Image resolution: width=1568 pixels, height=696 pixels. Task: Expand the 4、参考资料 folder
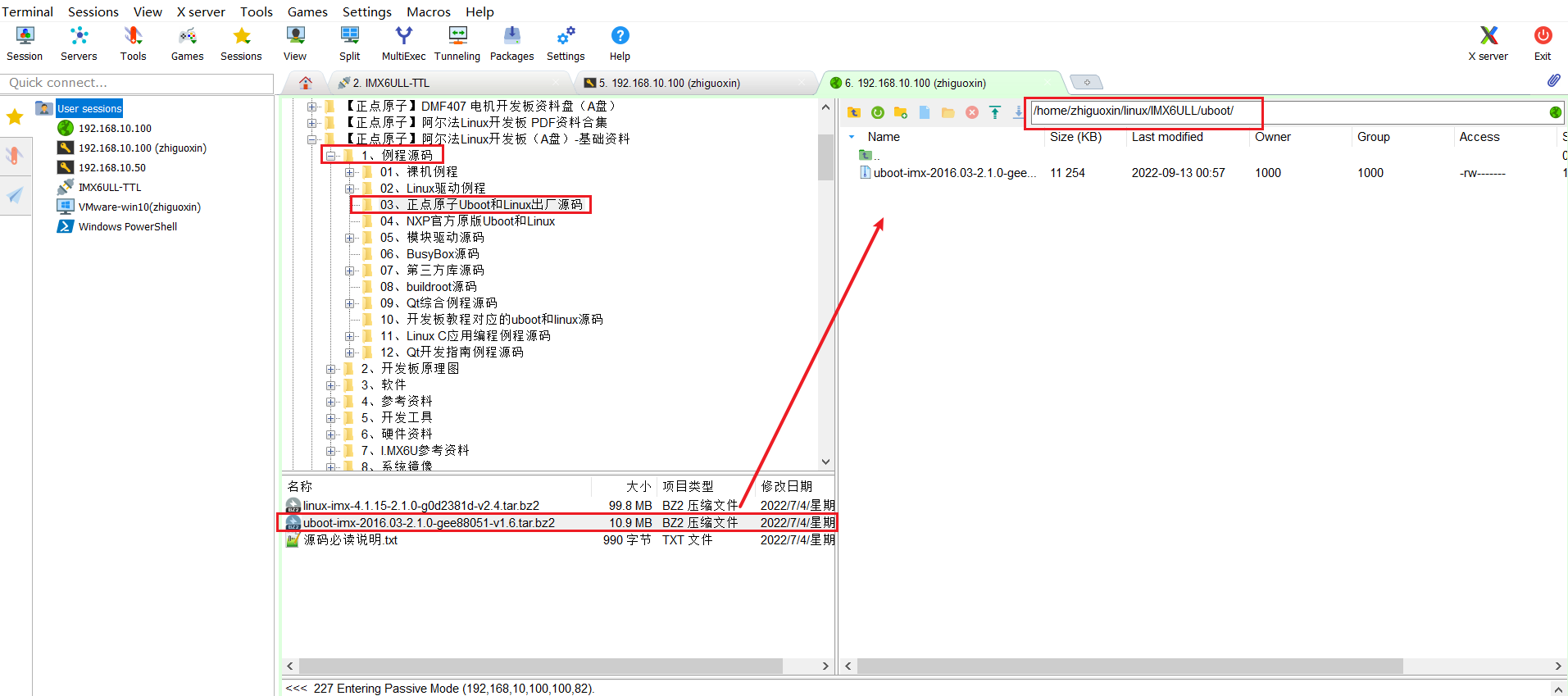tap(331, 402)
